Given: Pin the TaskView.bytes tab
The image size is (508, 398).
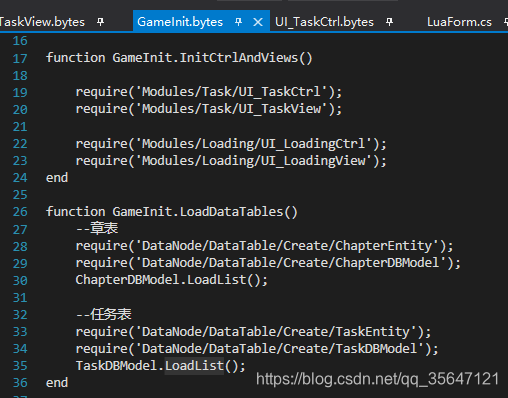Looking at the screenshot, I should click(100, 22).
